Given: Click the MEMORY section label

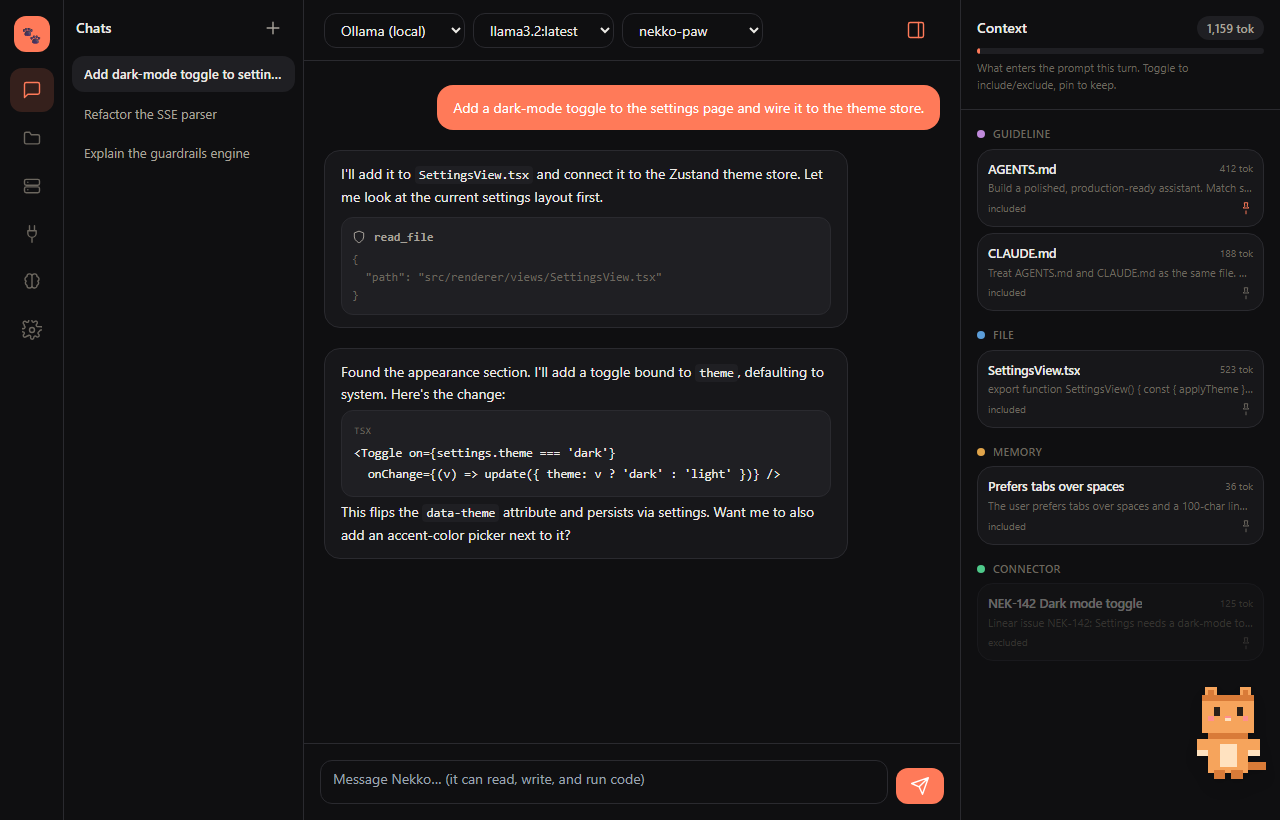Looking at the screenshot, I should pyautogui.click(x=1017, y=452).
